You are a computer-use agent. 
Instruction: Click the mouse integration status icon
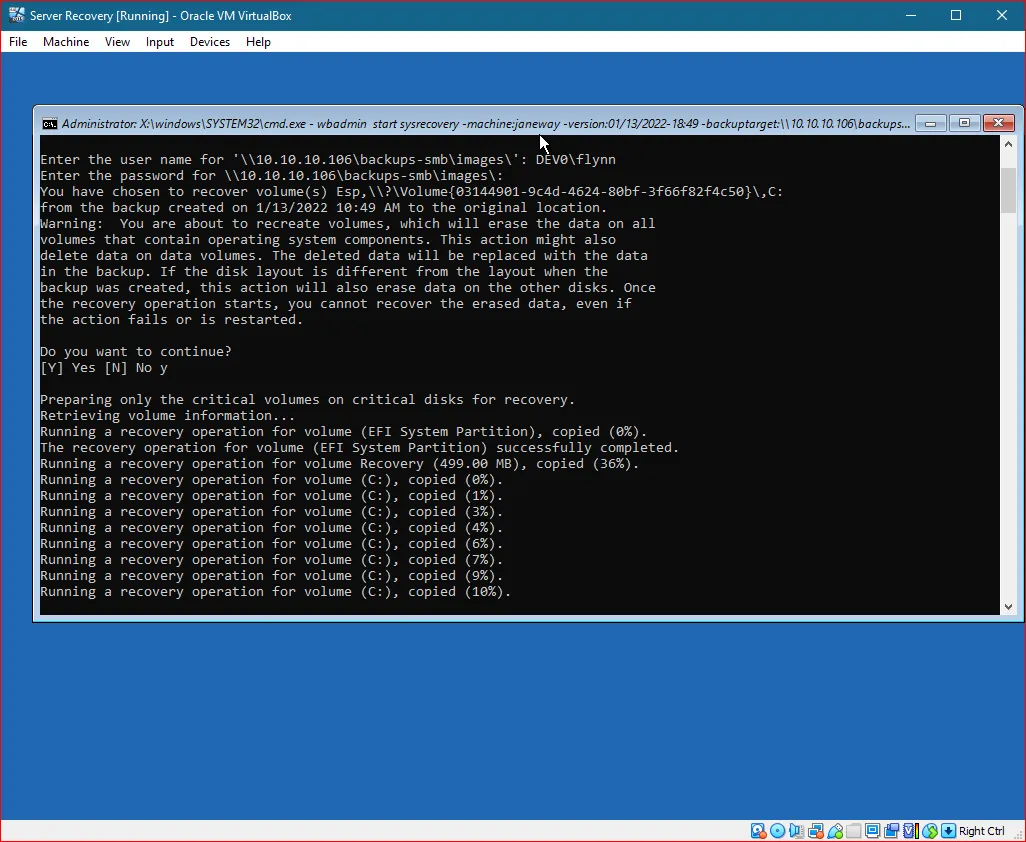pyautogui.click(x=929, y=830)
